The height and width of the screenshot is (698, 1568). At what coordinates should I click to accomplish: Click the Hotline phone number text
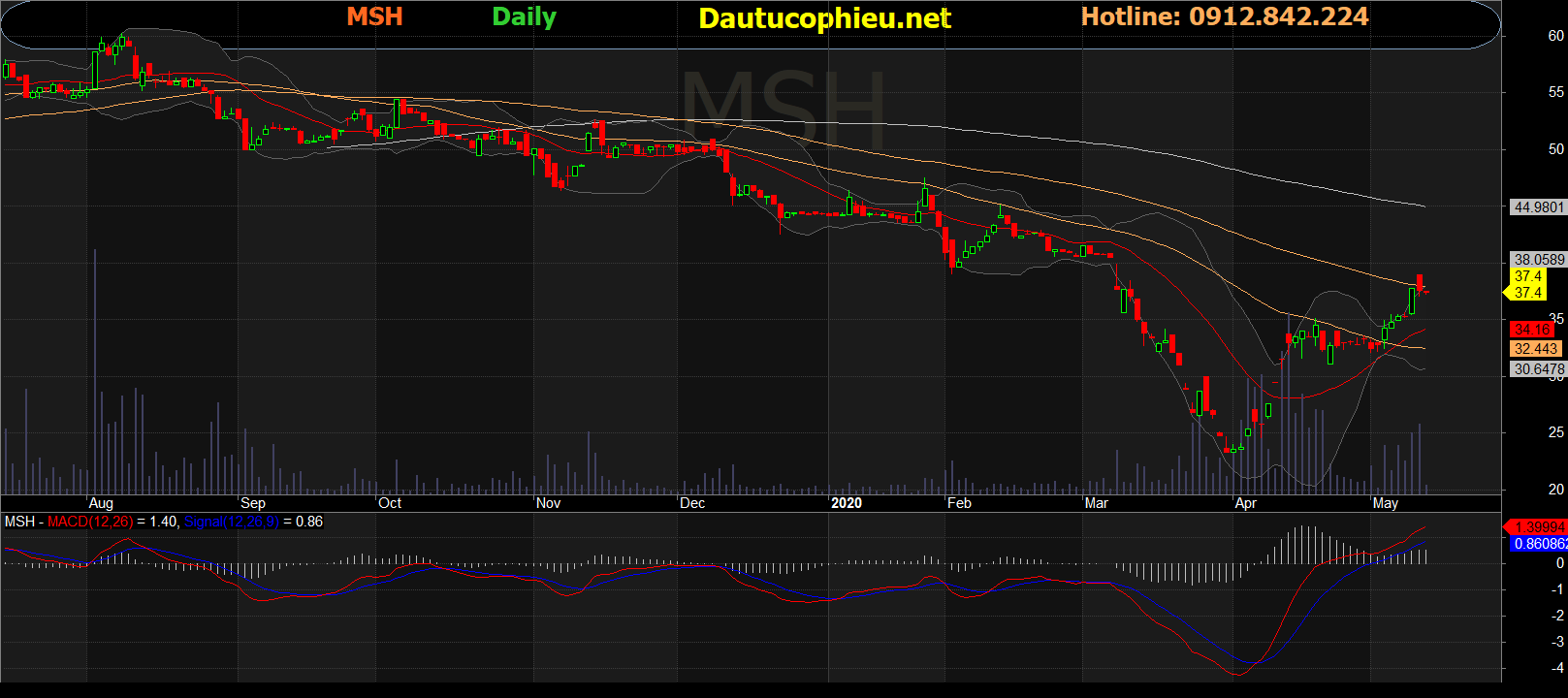pos(1224,16)
